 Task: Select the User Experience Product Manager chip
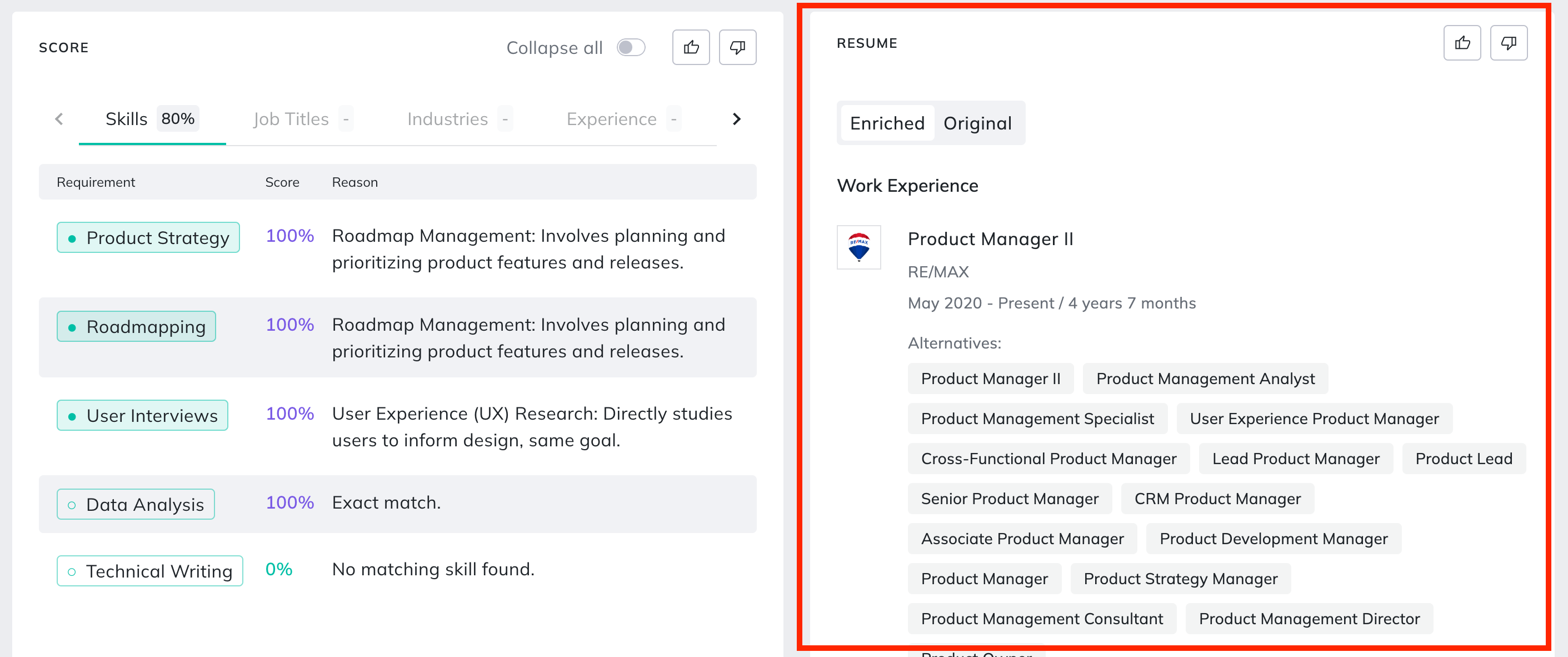[1314, 419]
